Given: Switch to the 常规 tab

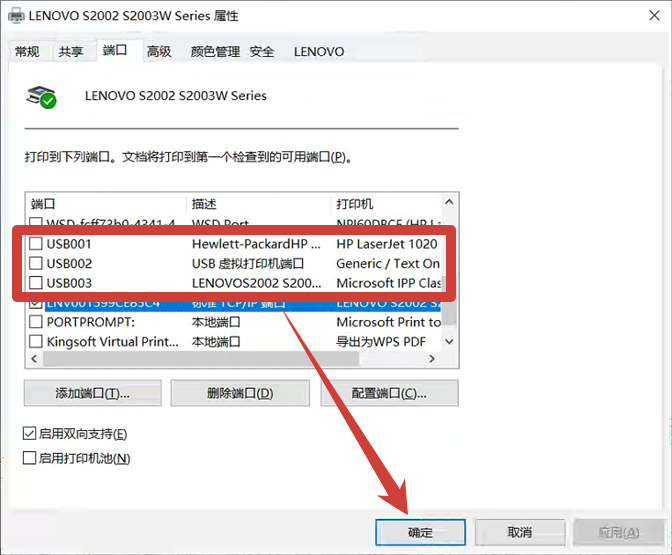Looking at the screenshot, I should pos(27,52).
